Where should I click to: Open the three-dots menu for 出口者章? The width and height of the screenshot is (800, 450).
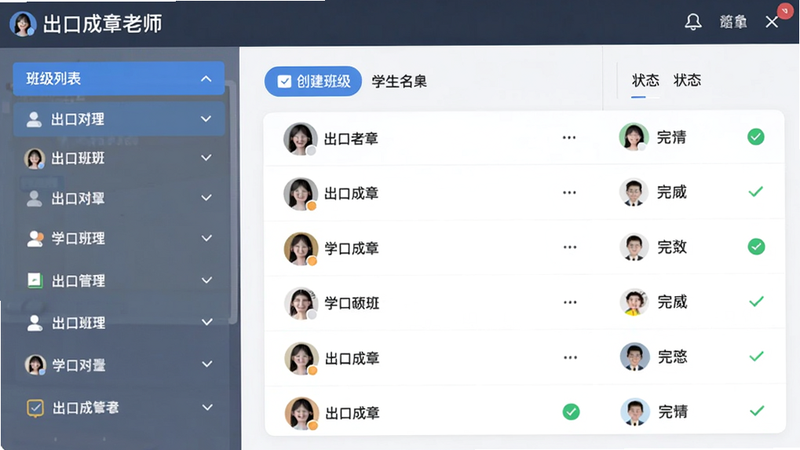pos(569,138)
